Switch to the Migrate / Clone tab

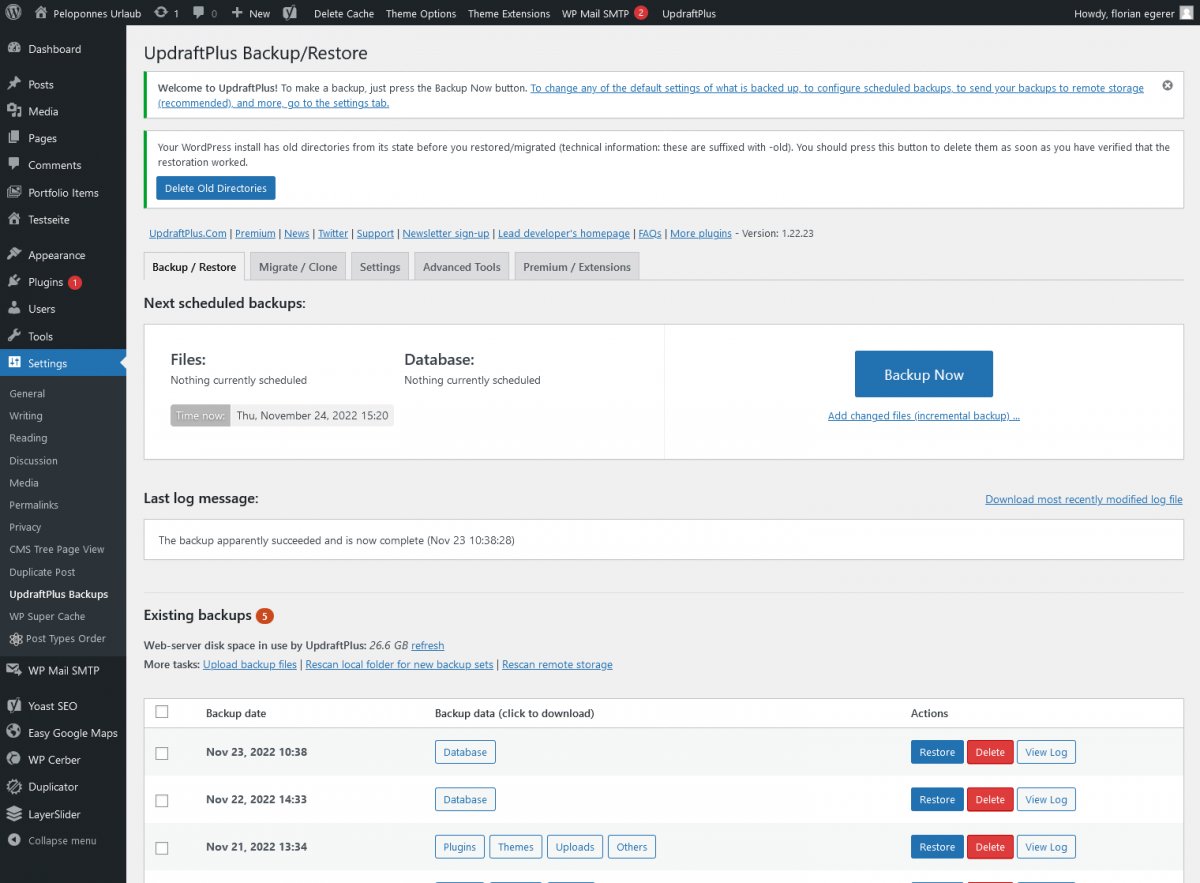(x=298, y=267)
